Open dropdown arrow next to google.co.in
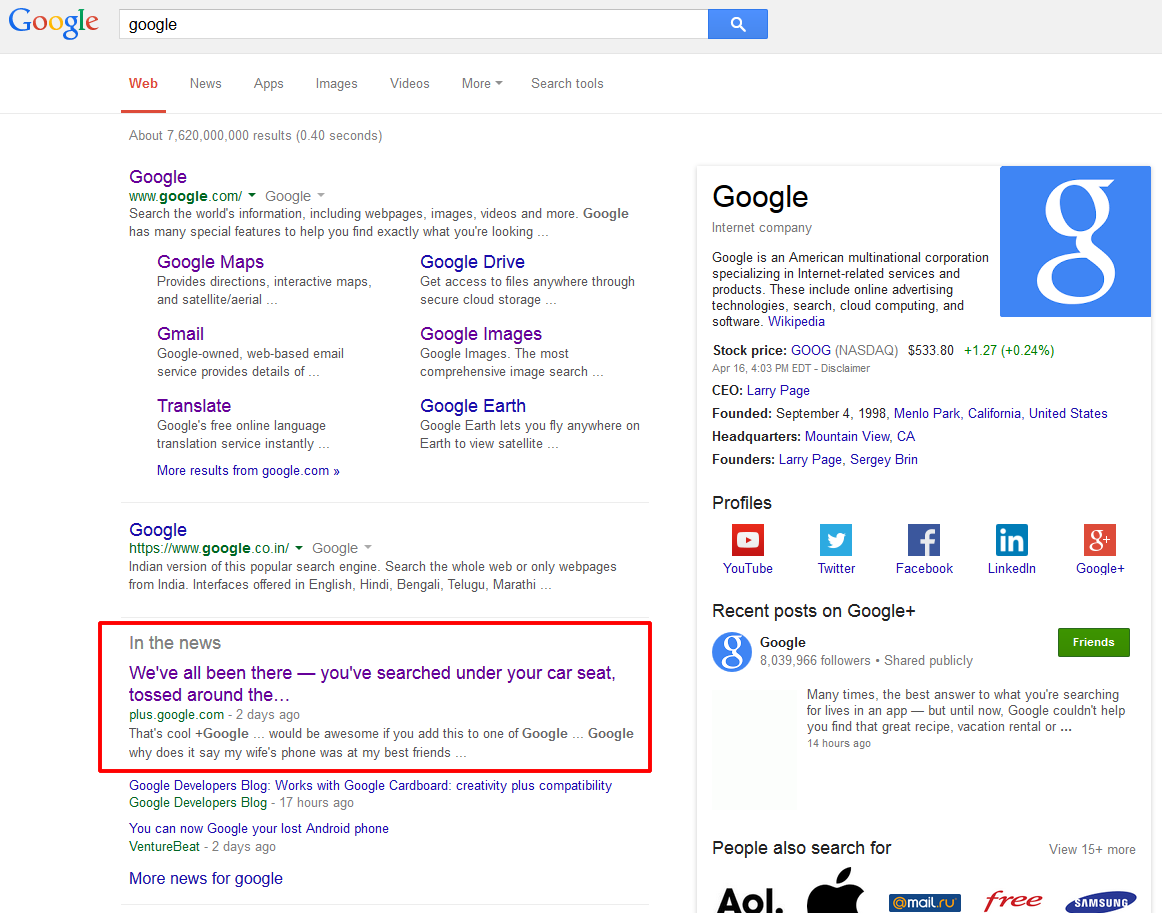 299,548
